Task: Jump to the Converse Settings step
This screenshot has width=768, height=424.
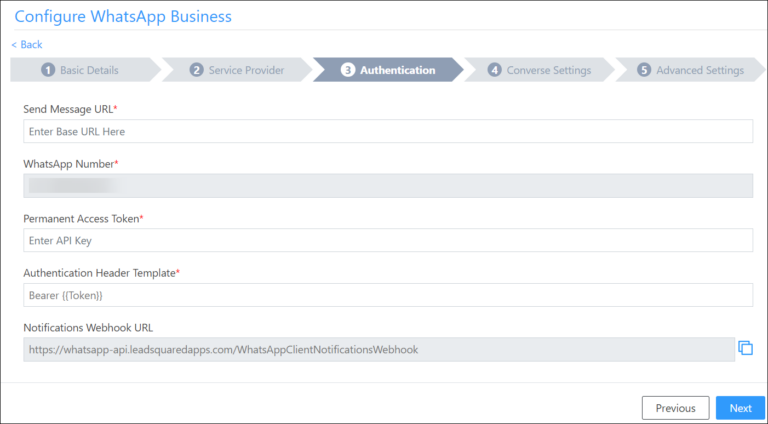Action: 539,70
